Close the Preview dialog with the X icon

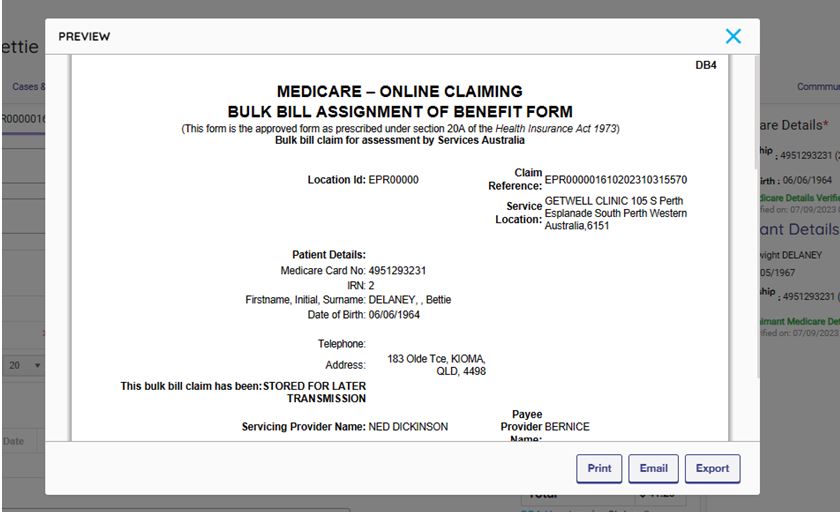coord(733,36)
